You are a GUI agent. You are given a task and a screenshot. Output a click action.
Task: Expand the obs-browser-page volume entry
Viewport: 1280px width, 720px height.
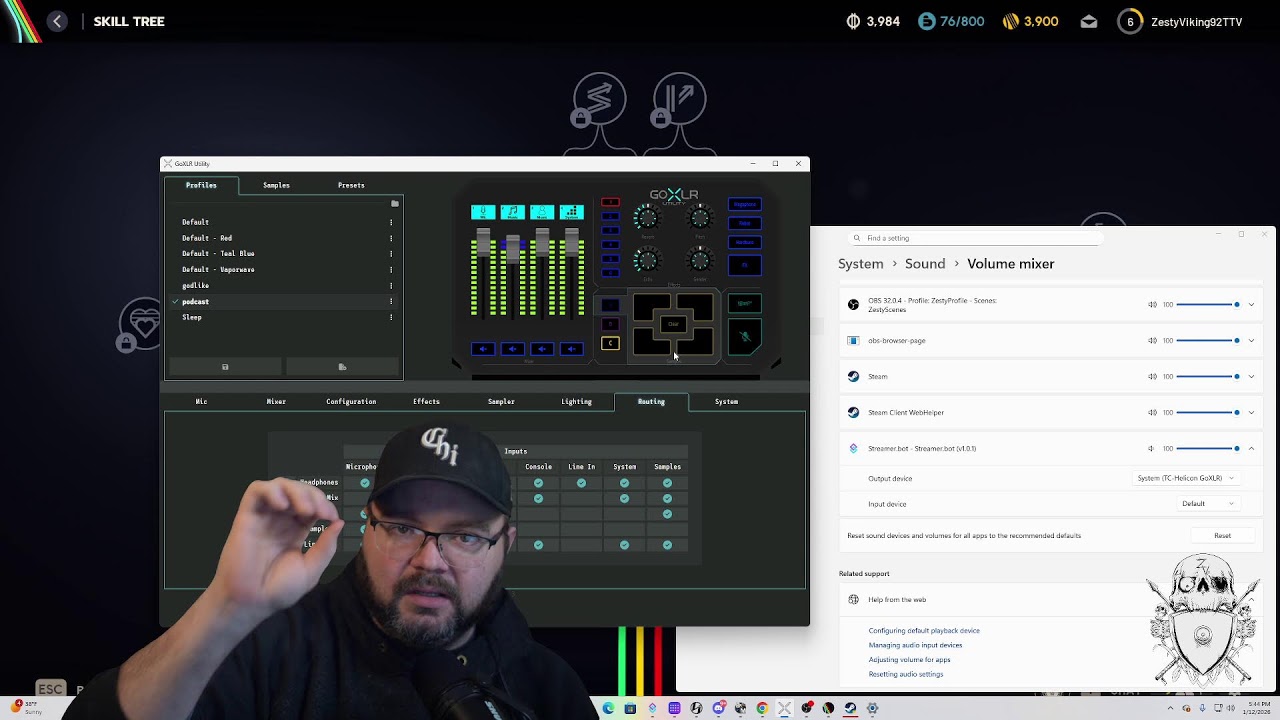[1251, 341]
